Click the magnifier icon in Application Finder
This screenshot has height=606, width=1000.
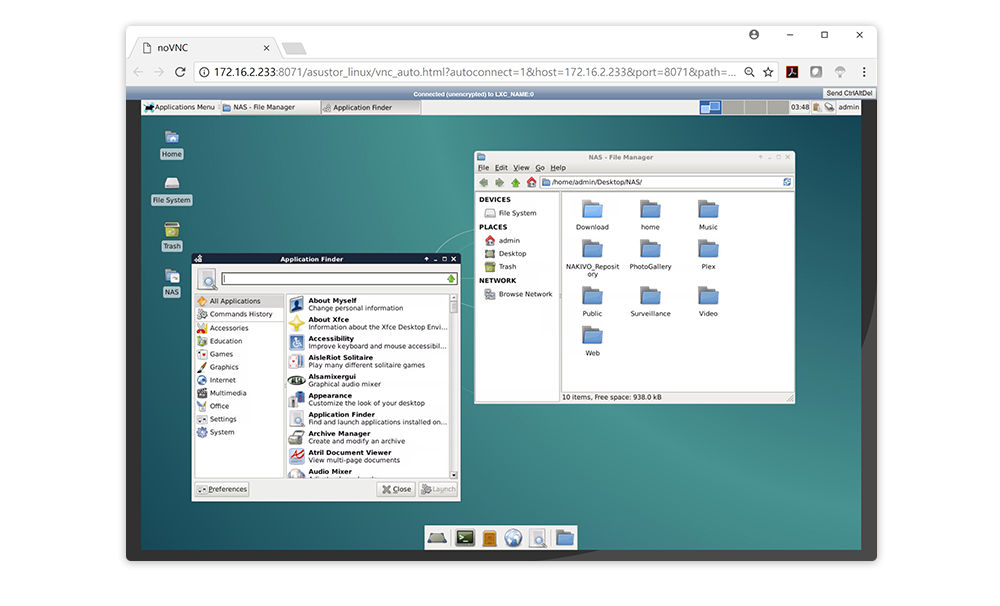coord(207,278)
